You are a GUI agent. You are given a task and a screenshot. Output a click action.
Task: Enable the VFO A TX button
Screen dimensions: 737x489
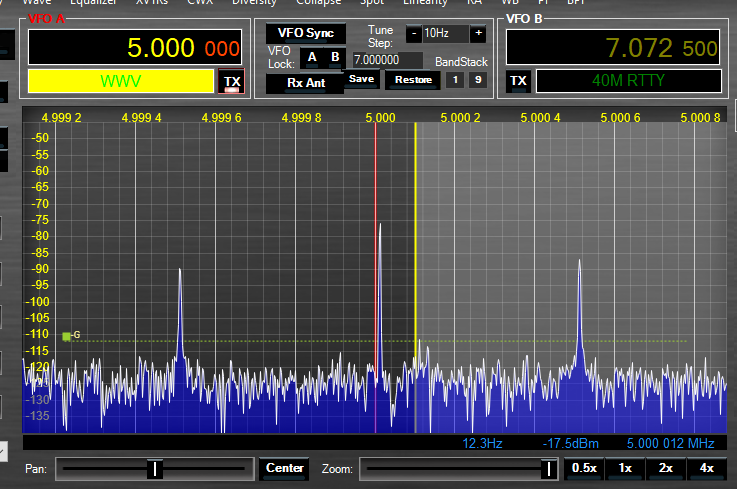[x=232, y=82]
